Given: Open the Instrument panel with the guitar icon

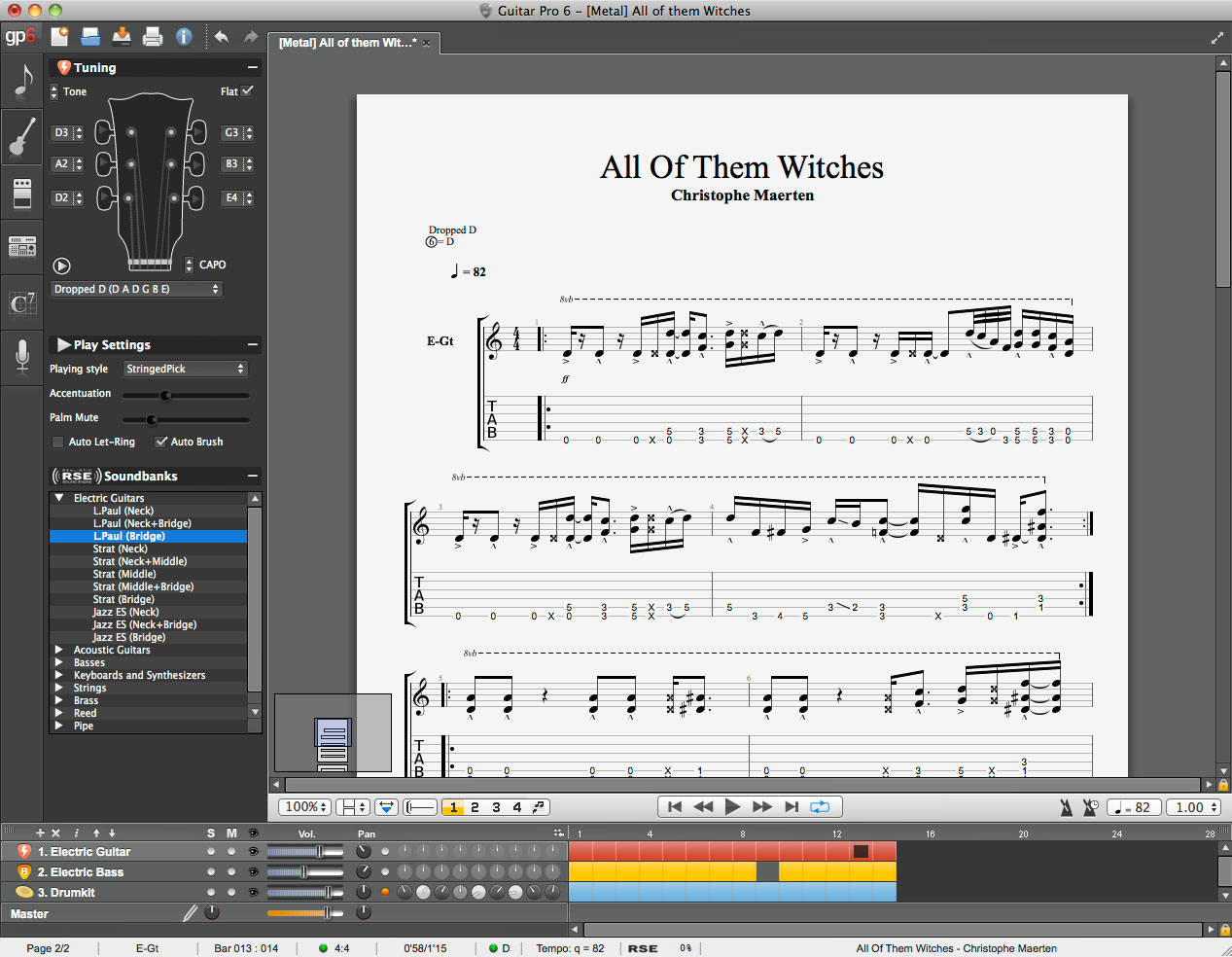Looking at the screenshot, I should pyautogui.click(x=21, y=136).
